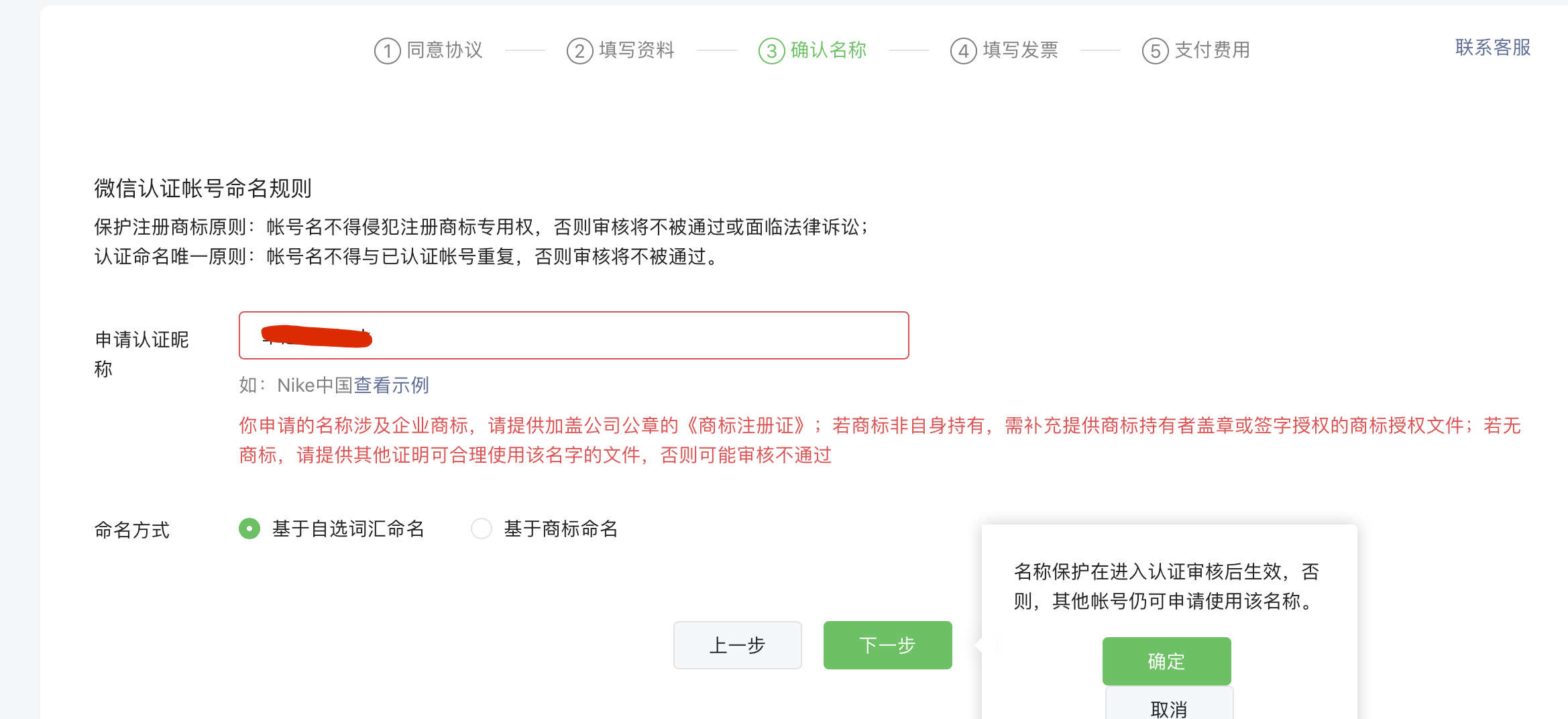Click the 支付费用 step label
1568x719 pixels.
click(x=1212, y=50)
